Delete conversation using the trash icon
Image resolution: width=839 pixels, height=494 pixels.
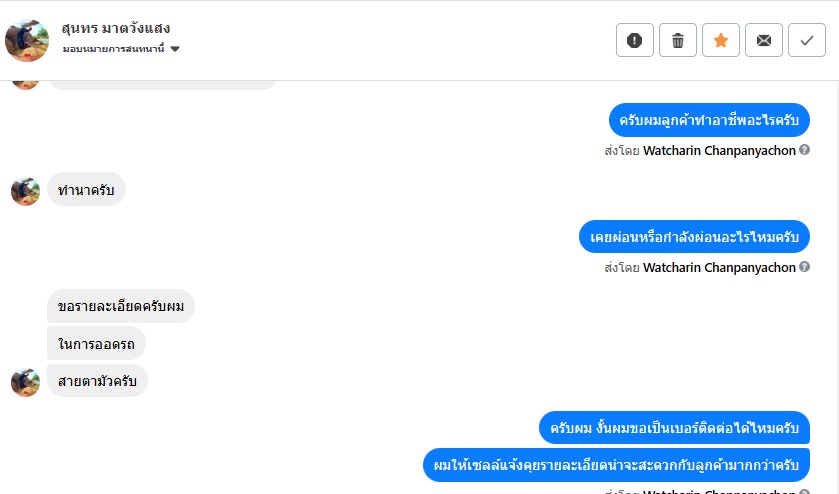coord(678,40)
